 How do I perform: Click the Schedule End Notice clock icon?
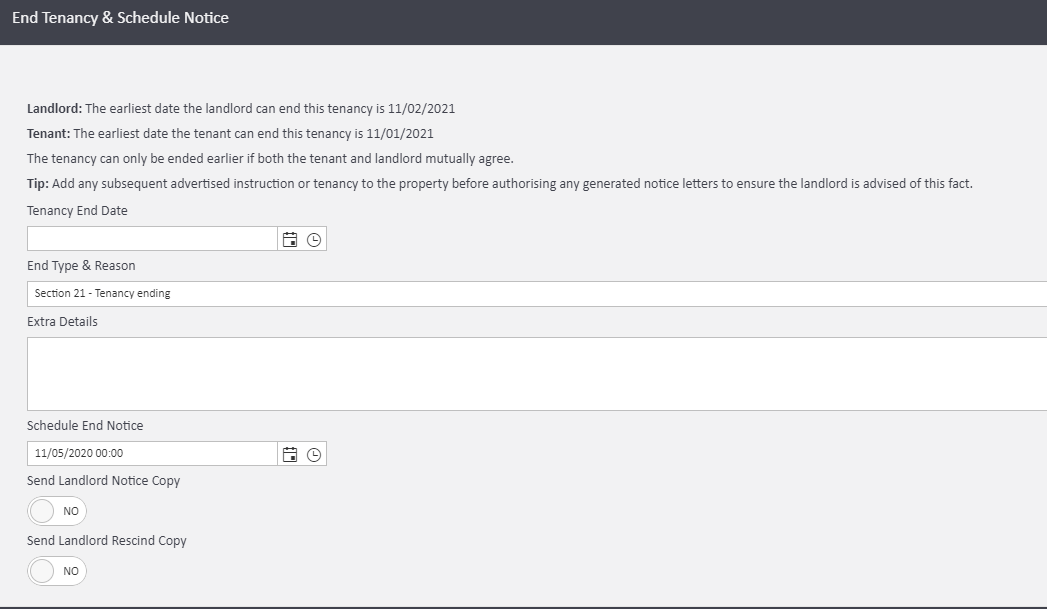(314, 455)
